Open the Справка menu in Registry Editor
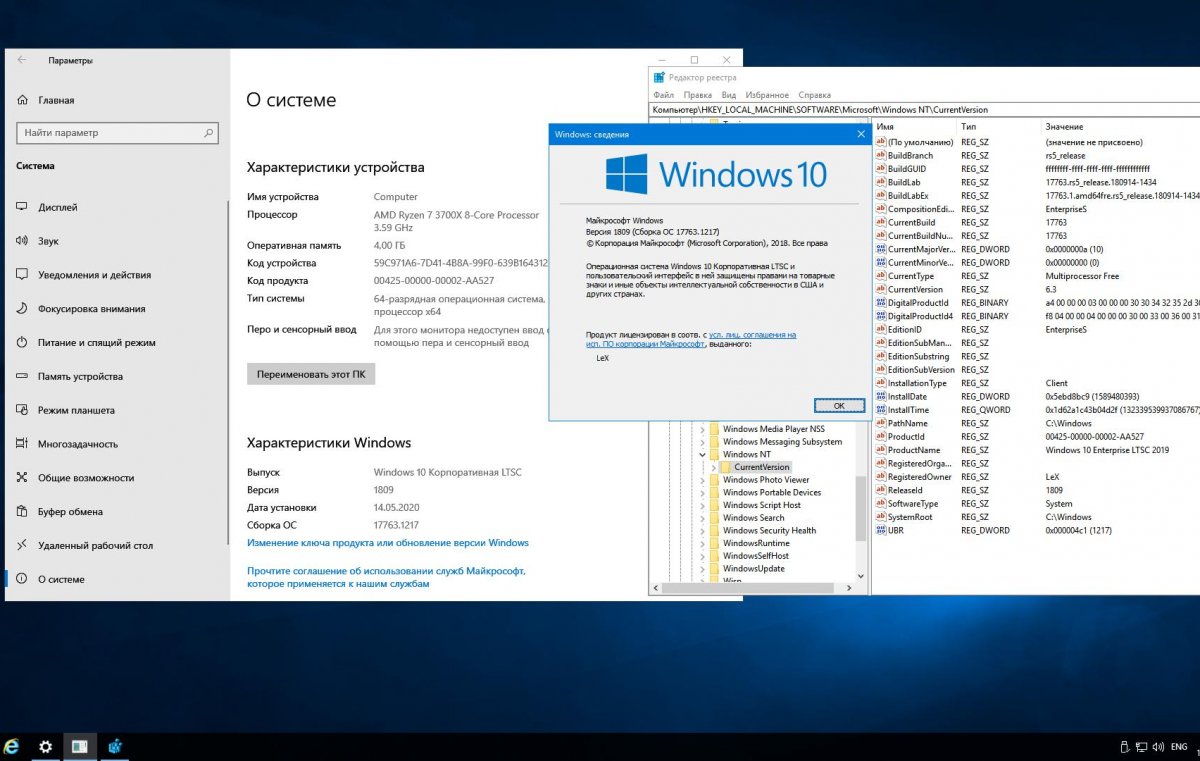 (815, 95)
